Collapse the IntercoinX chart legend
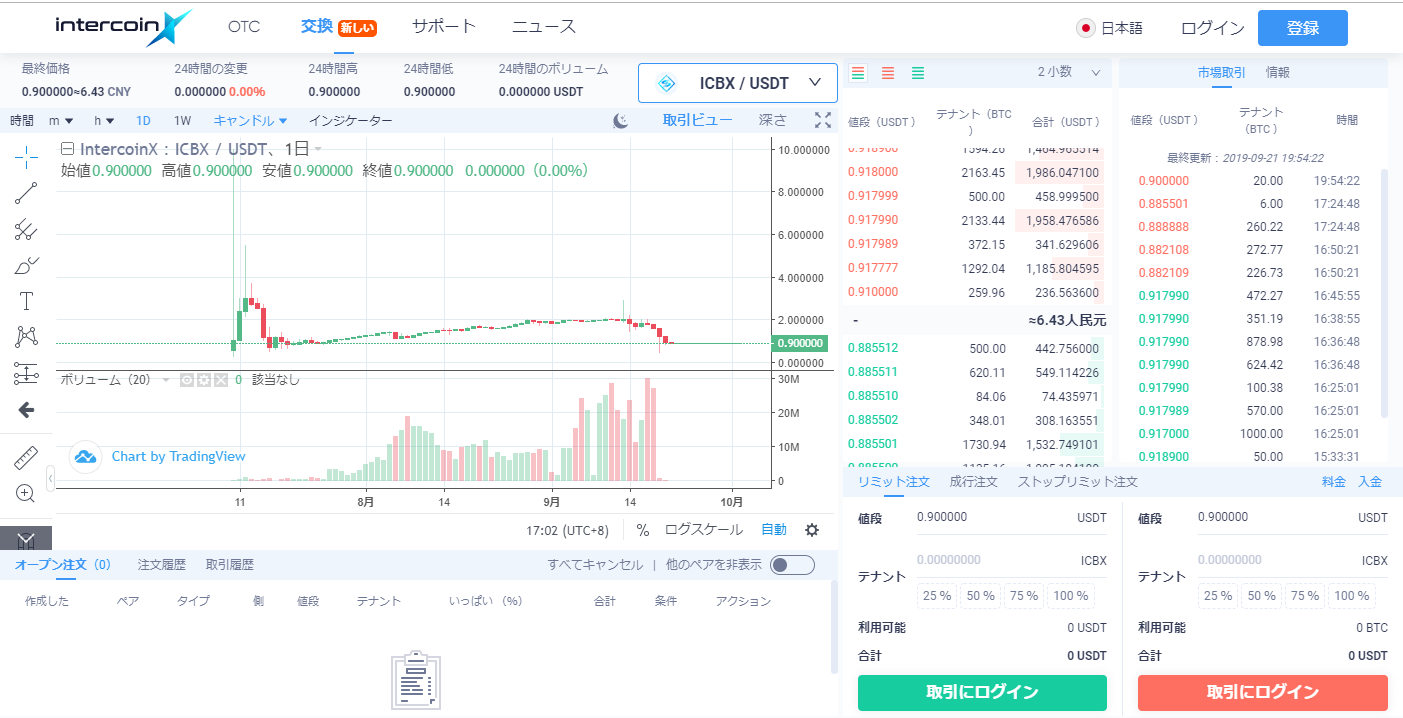 [x=67, y=149]
